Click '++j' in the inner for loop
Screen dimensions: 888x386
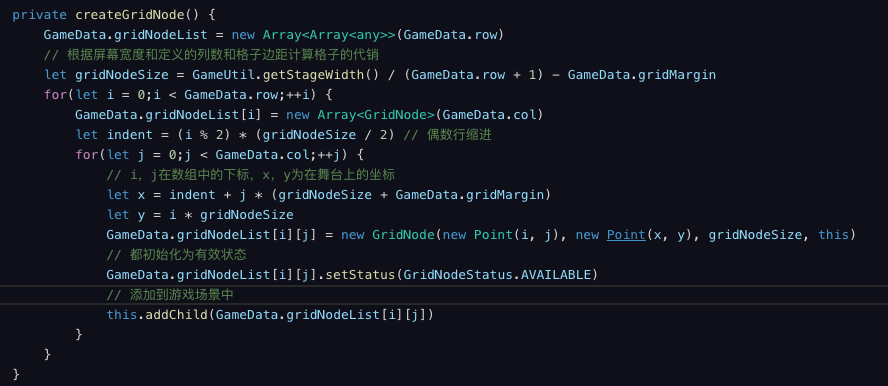click(329, 155)
